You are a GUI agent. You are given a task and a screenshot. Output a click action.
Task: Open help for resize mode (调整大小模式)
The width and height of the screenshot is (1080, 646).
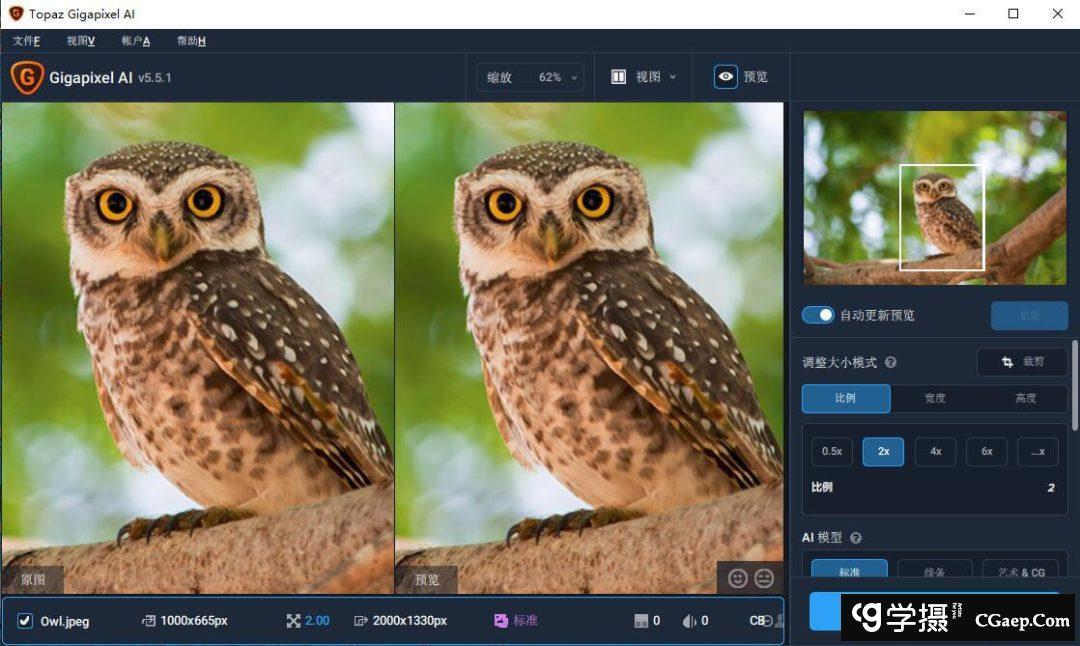coord(891,363)
